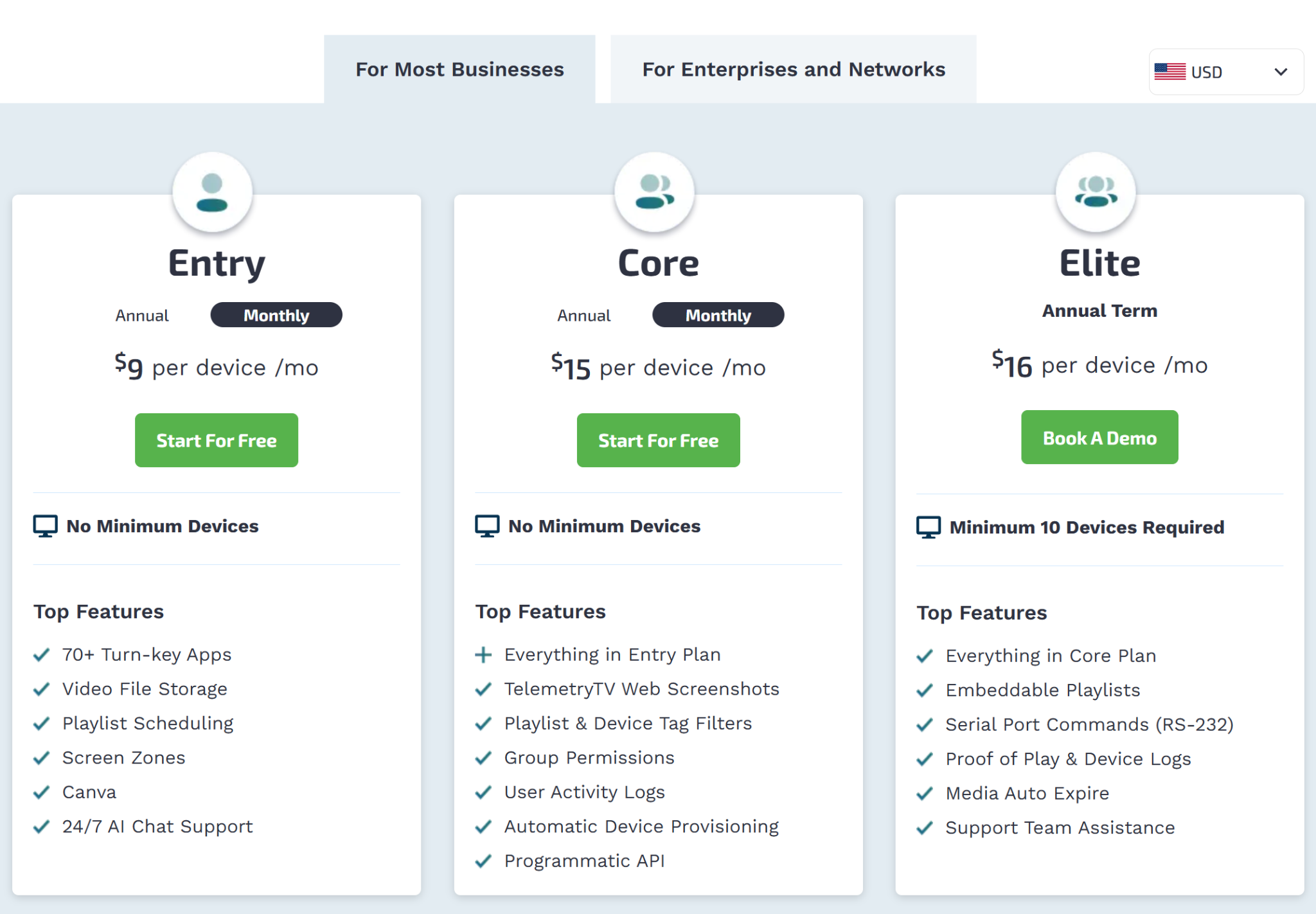The image size is (1316, 914).
Task: Click the Core plan title
Action: point(659,264)
